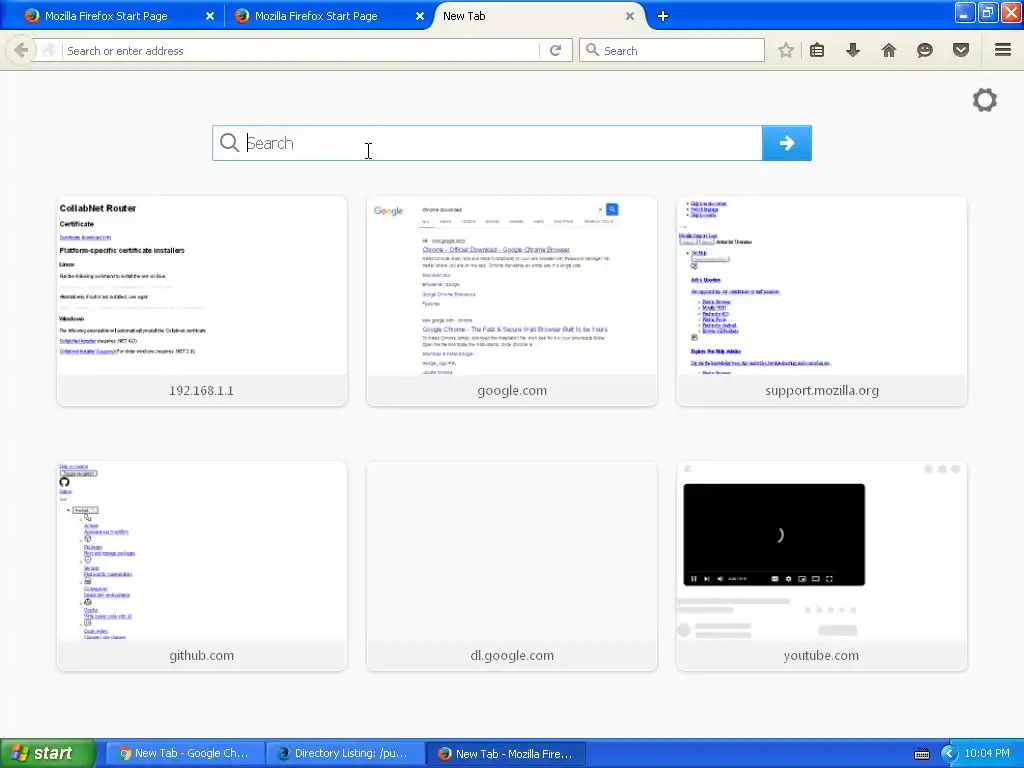
Task: Click the back navigation arrow
Action: [x=21, y=50]
